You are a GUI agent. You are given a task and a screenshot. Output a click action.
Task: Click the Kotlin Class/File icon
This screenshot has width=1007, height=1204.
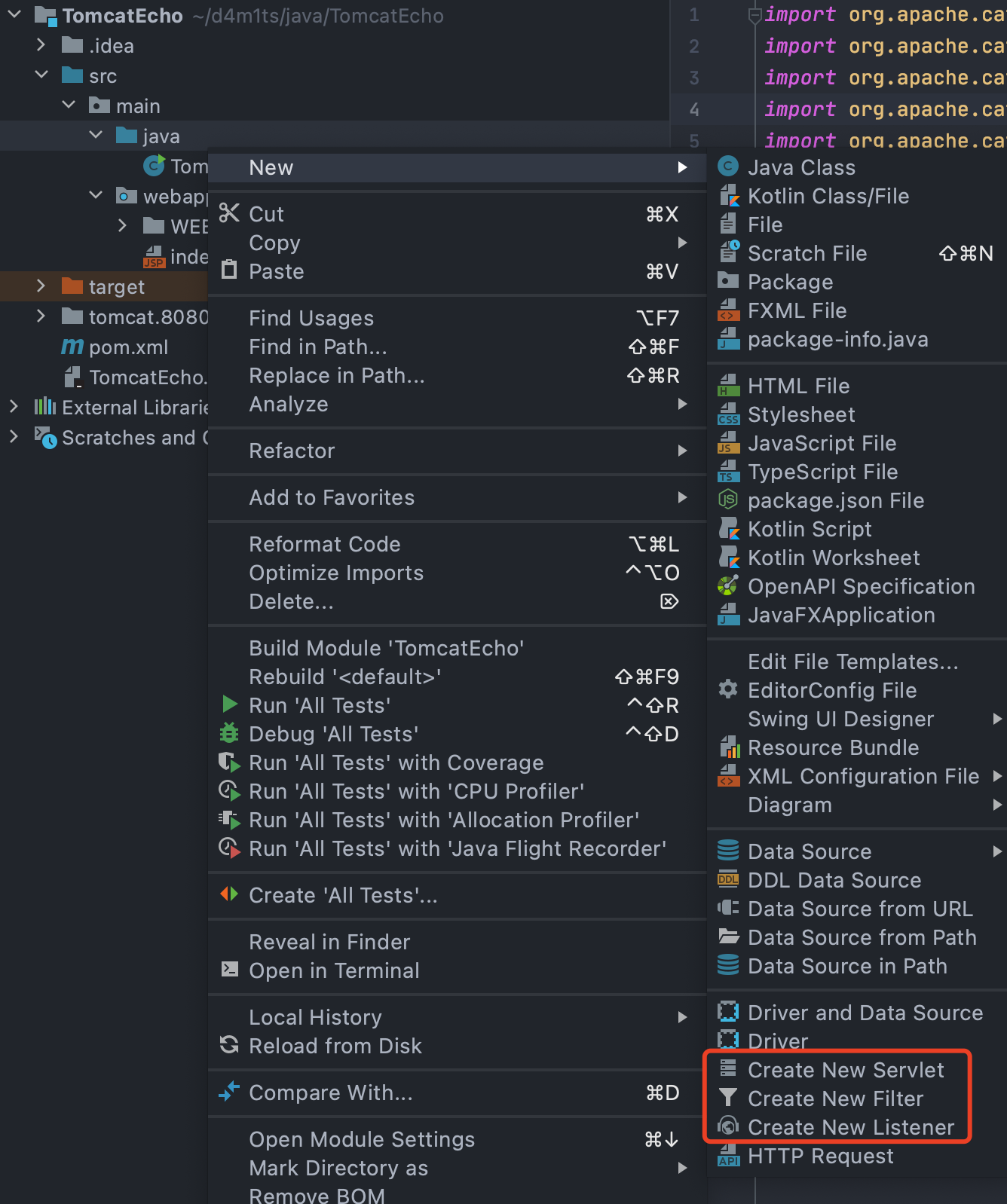728,196
